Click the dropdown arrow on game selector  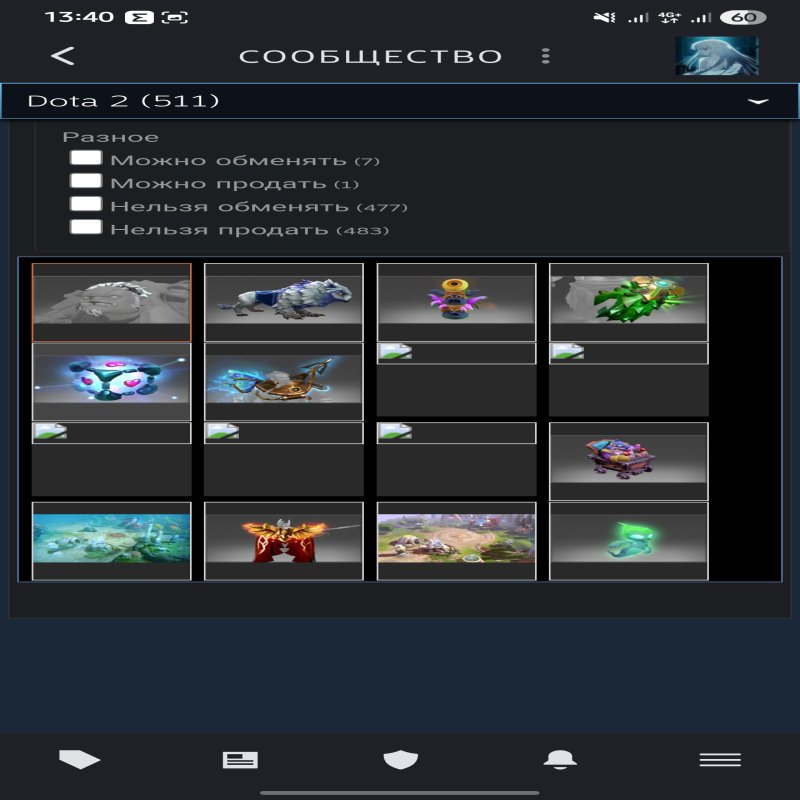[x=758, y=102]
